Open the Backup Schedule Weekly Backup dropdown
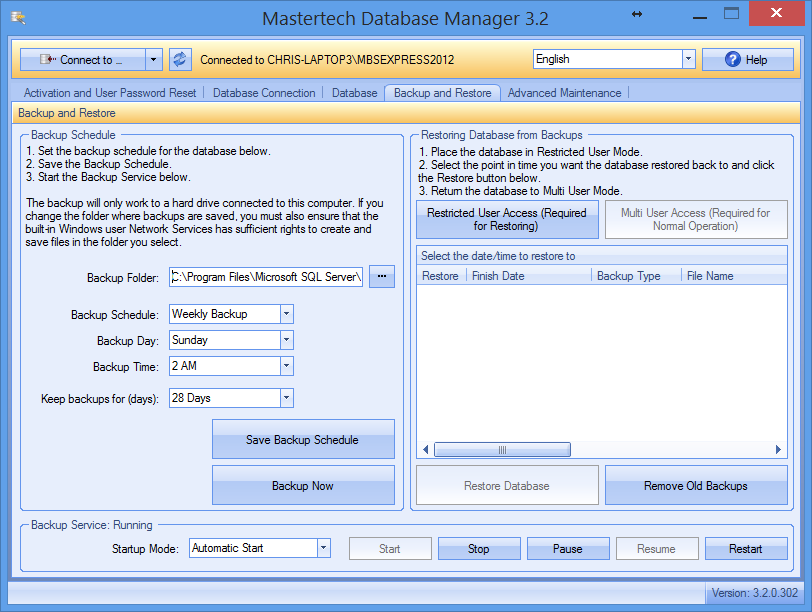 [x=287, y=314]
